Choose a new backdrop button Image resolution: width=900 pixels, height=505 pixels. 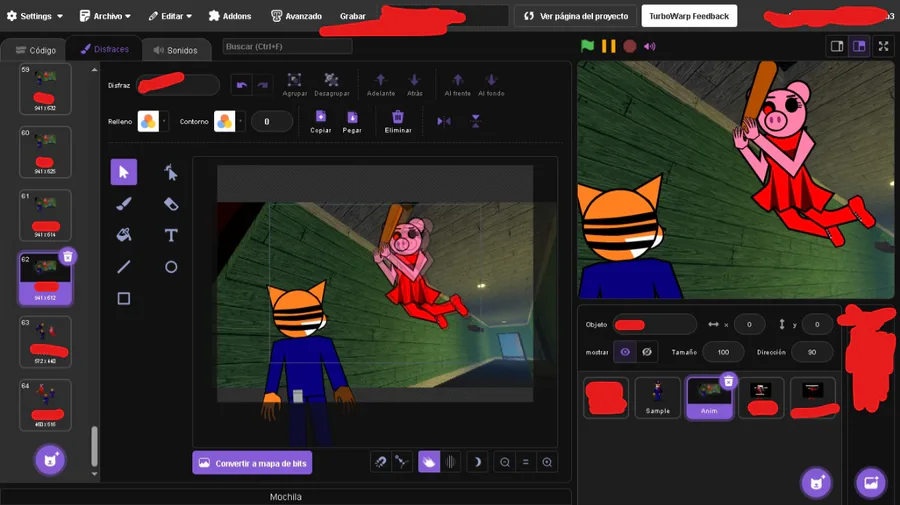coord(871,483)
